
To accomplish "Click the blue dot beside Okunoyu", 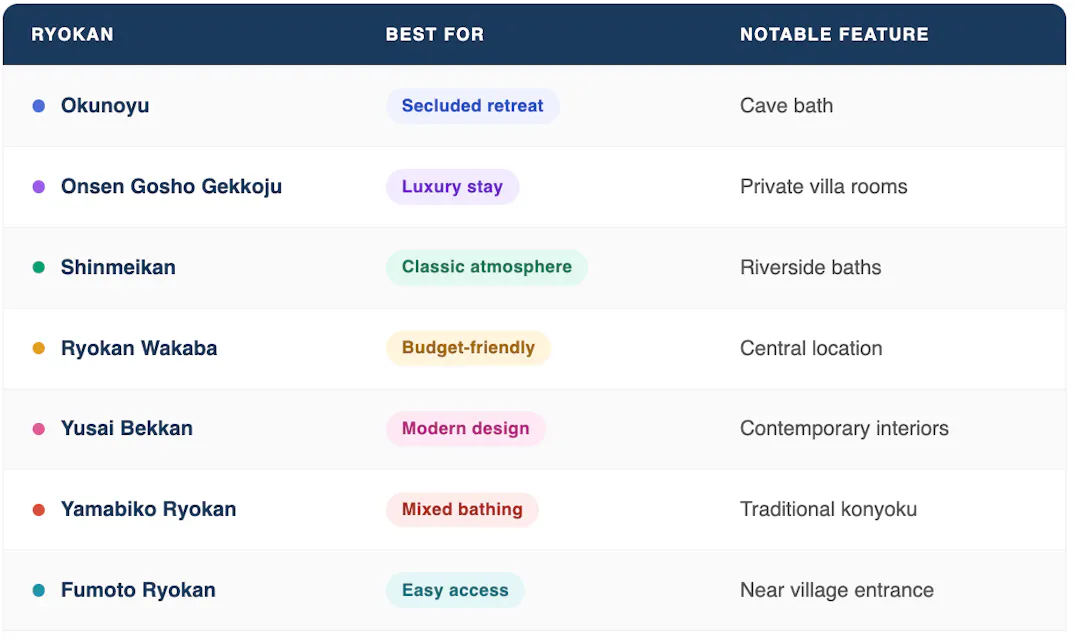I will click(x=39, y=106).
